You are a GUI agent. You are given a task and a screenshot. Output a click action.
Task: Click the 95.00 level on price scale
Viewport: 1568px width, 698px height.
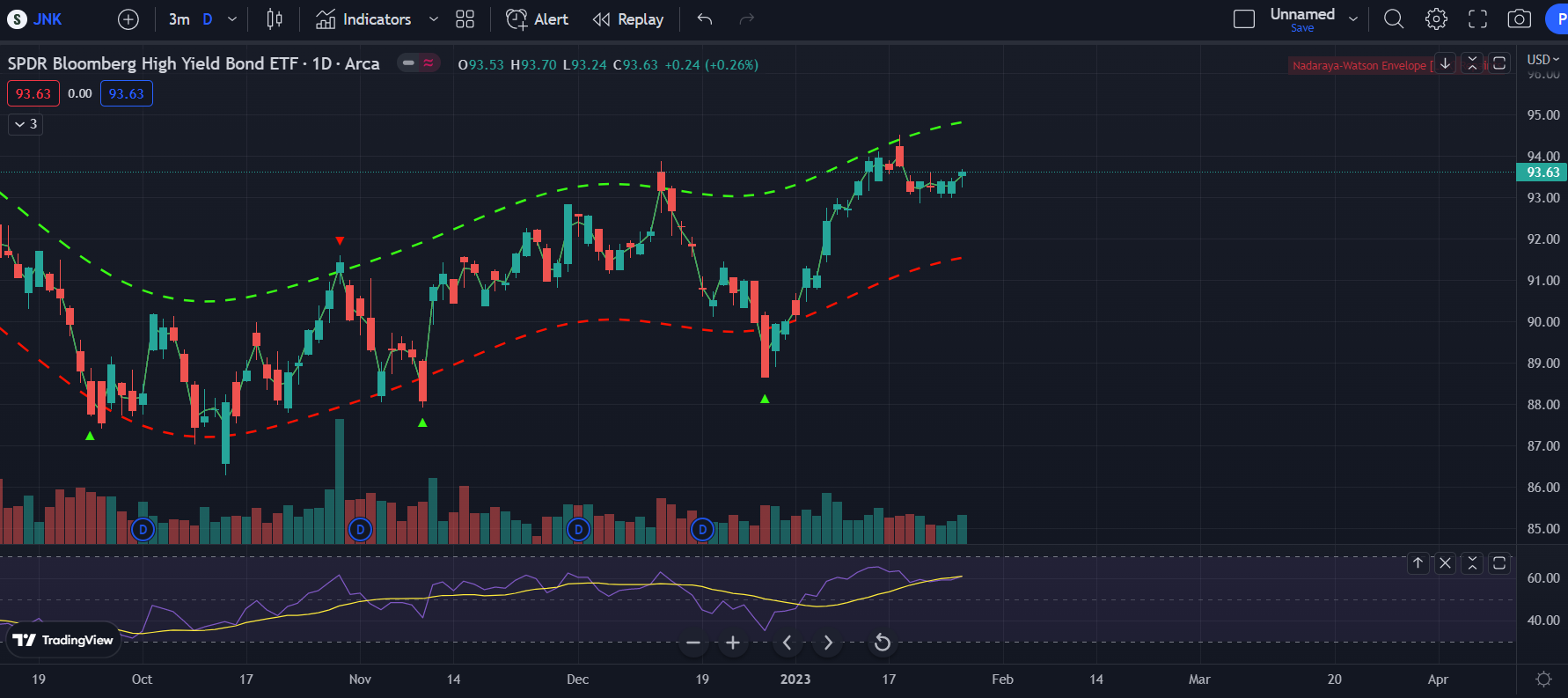tap(1543, 115)
